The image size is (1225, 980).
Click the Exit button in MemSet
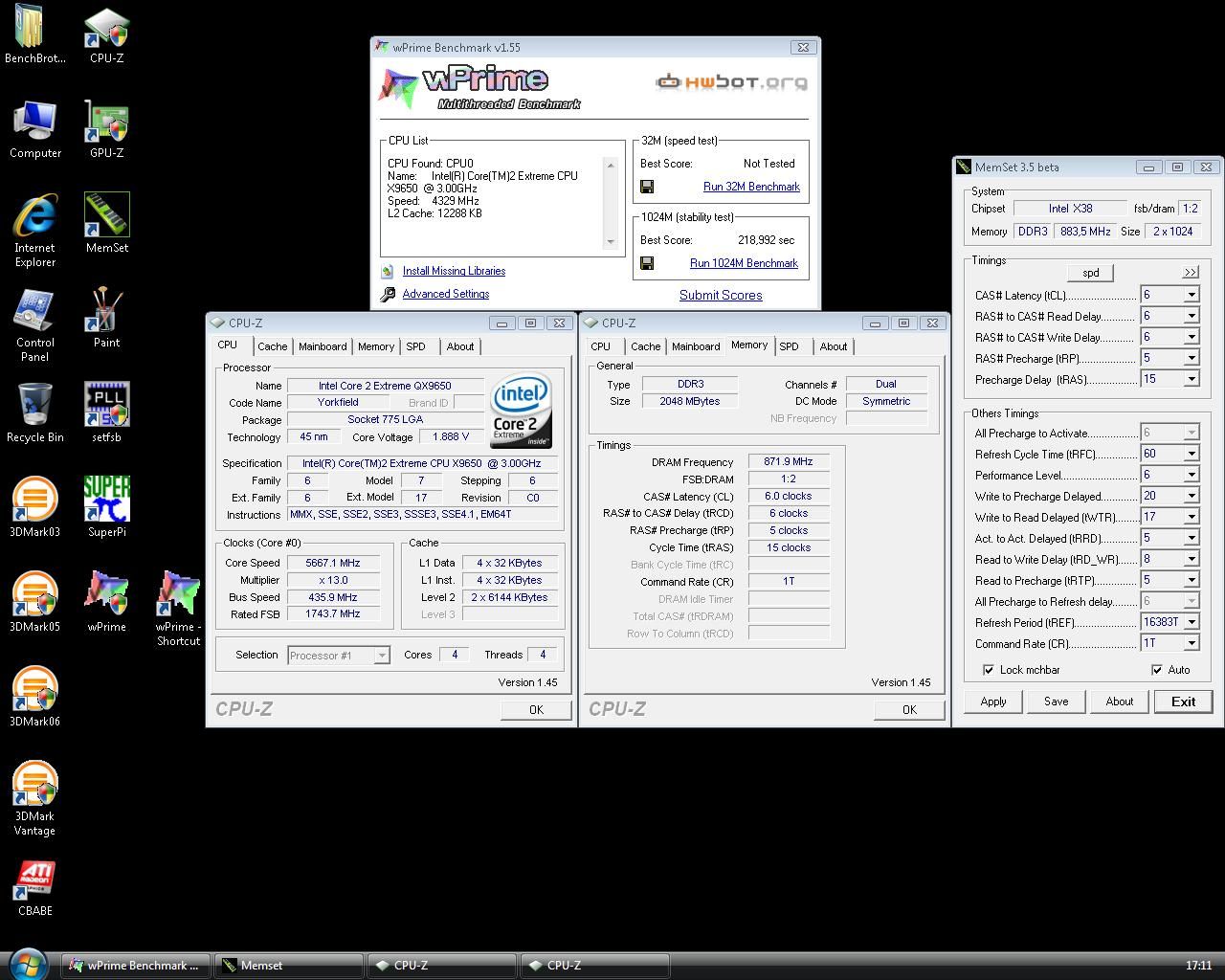coord(1184,702)
